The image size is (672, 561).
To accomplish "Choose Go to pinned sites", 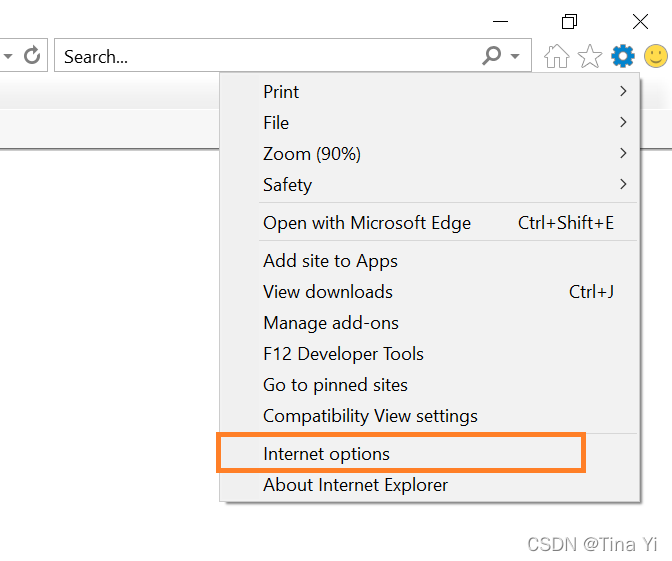I will click(x=430, y=385).
